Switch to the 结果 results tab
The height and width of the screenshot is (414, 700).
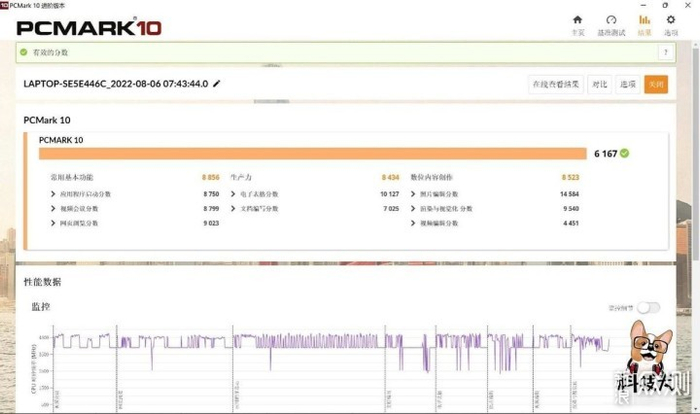(644, 25)
